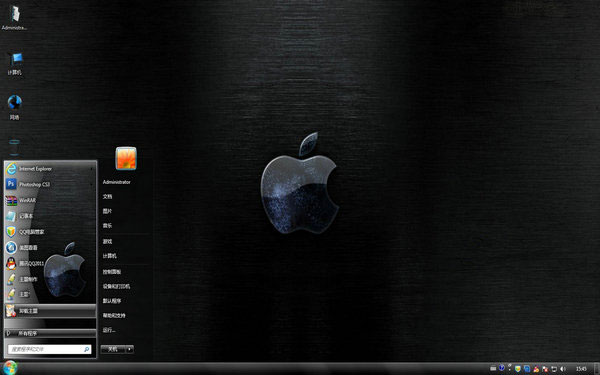This screenshot has width=600, height=375.
Task: Open WinRAR in the Start menu
Action: coord(50,200)
